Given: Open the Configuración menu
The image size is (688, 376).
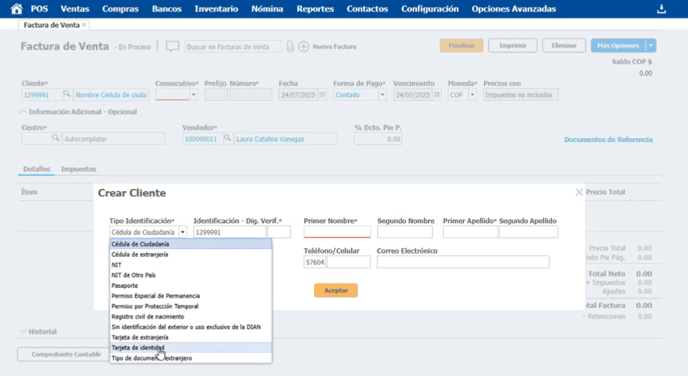Looking at the screenshot, I should [x=430, y=9].
